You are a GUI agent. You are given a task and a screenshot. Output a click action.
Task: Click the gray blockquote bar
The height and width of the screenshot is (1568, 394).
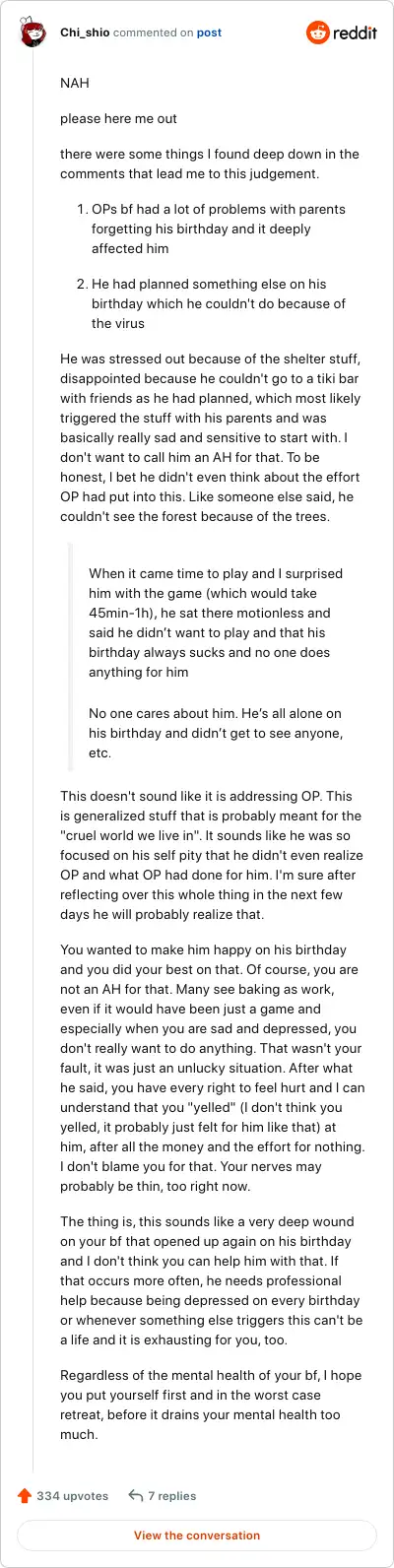[69, 657]
